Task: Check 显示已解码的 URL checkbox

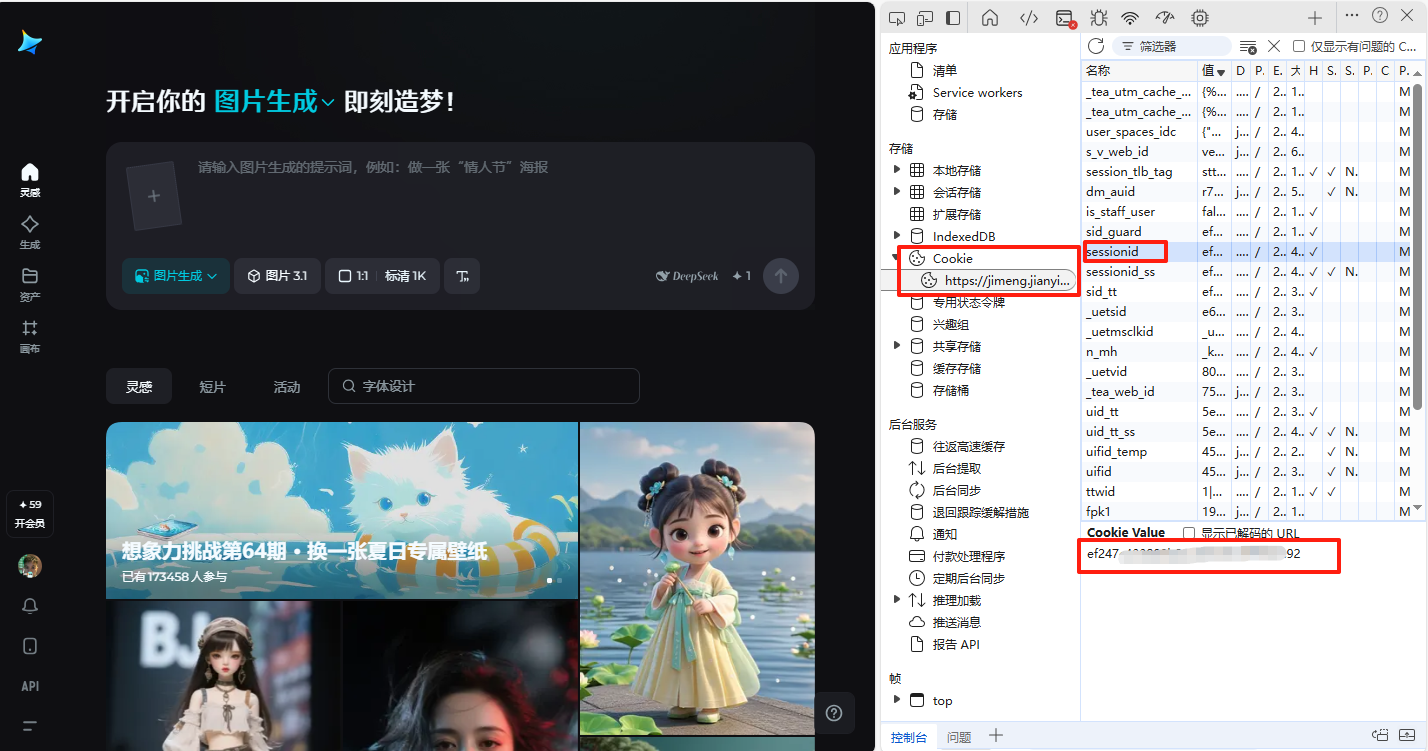Action: 1189,533
